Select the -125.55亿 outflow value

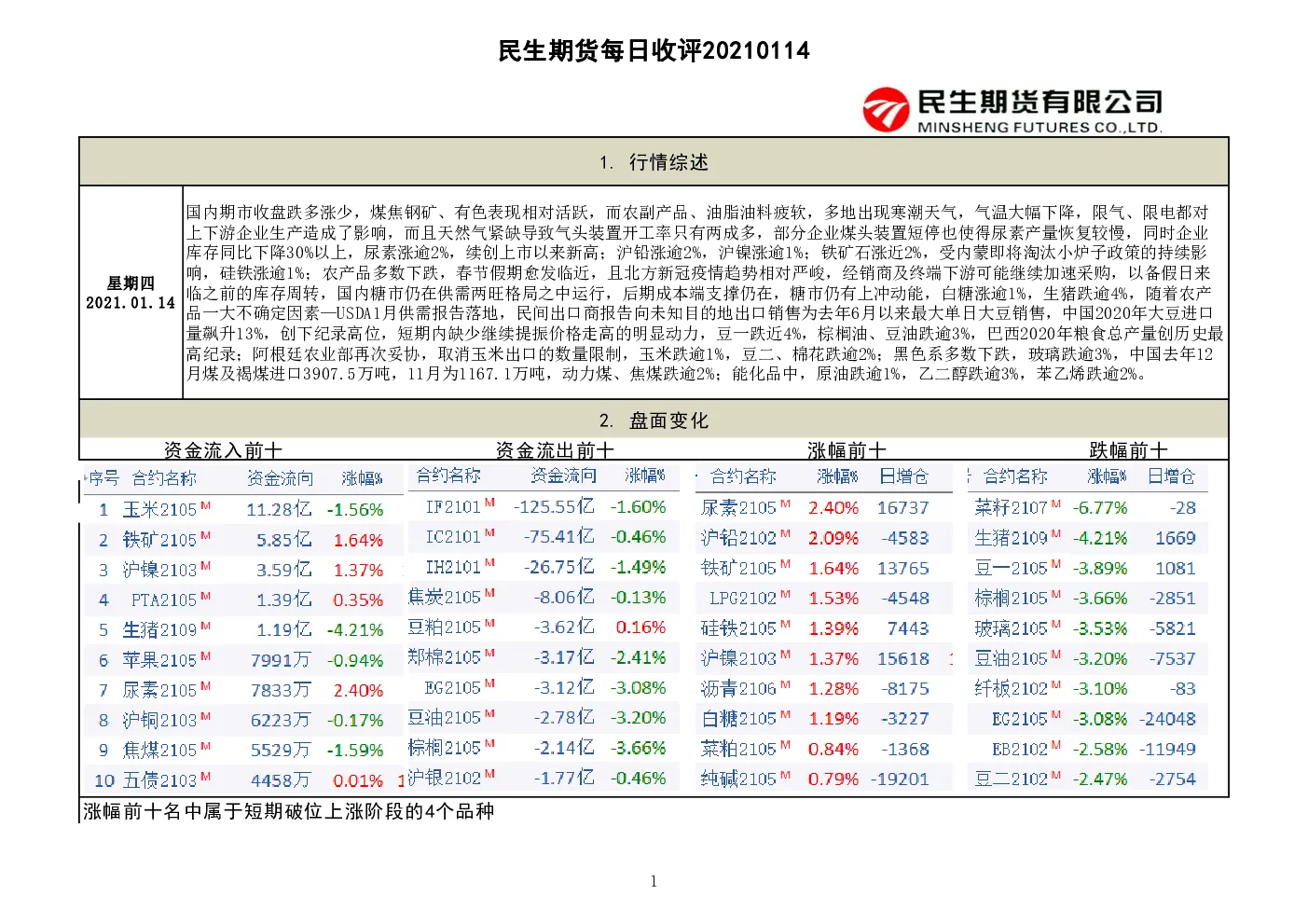pyautogui.click(x=553, y=507)
